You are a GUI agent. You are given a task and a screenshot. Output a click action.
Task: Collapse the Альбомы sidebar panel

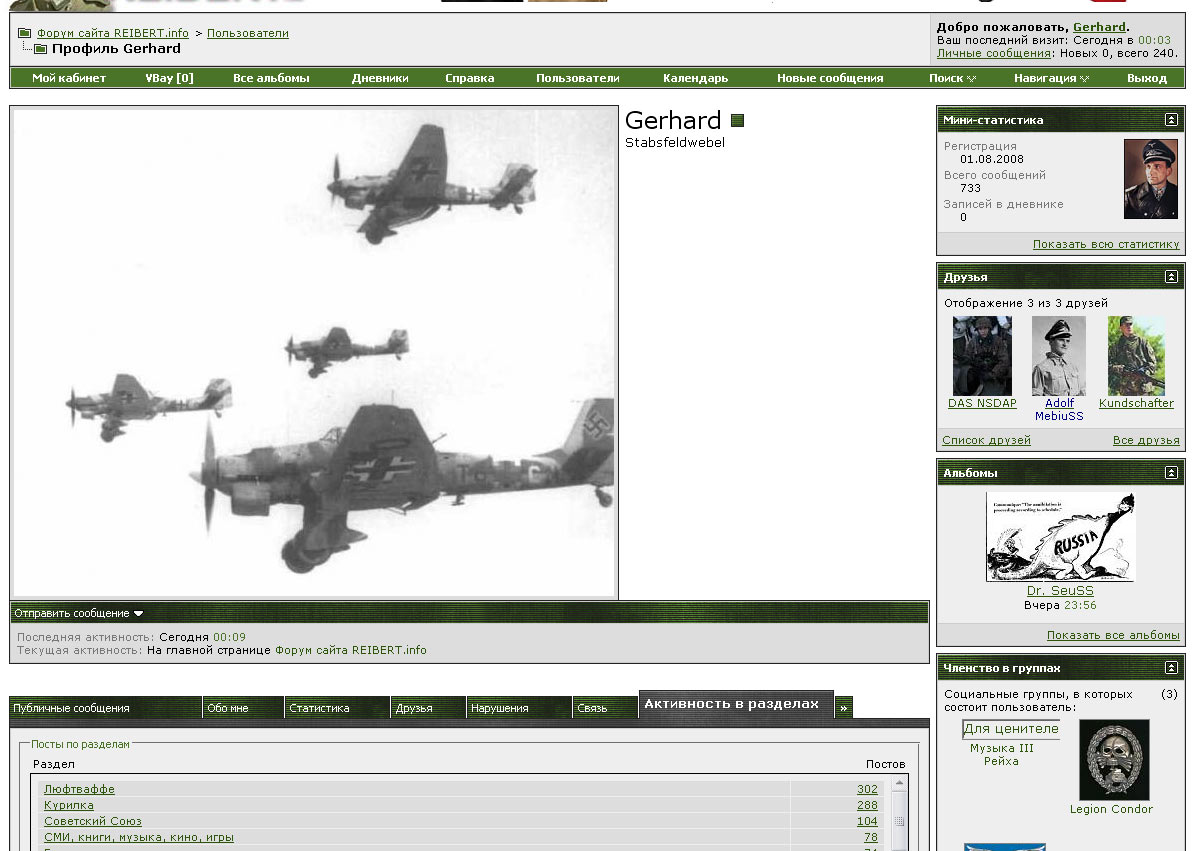click(x=1171, y=473)
